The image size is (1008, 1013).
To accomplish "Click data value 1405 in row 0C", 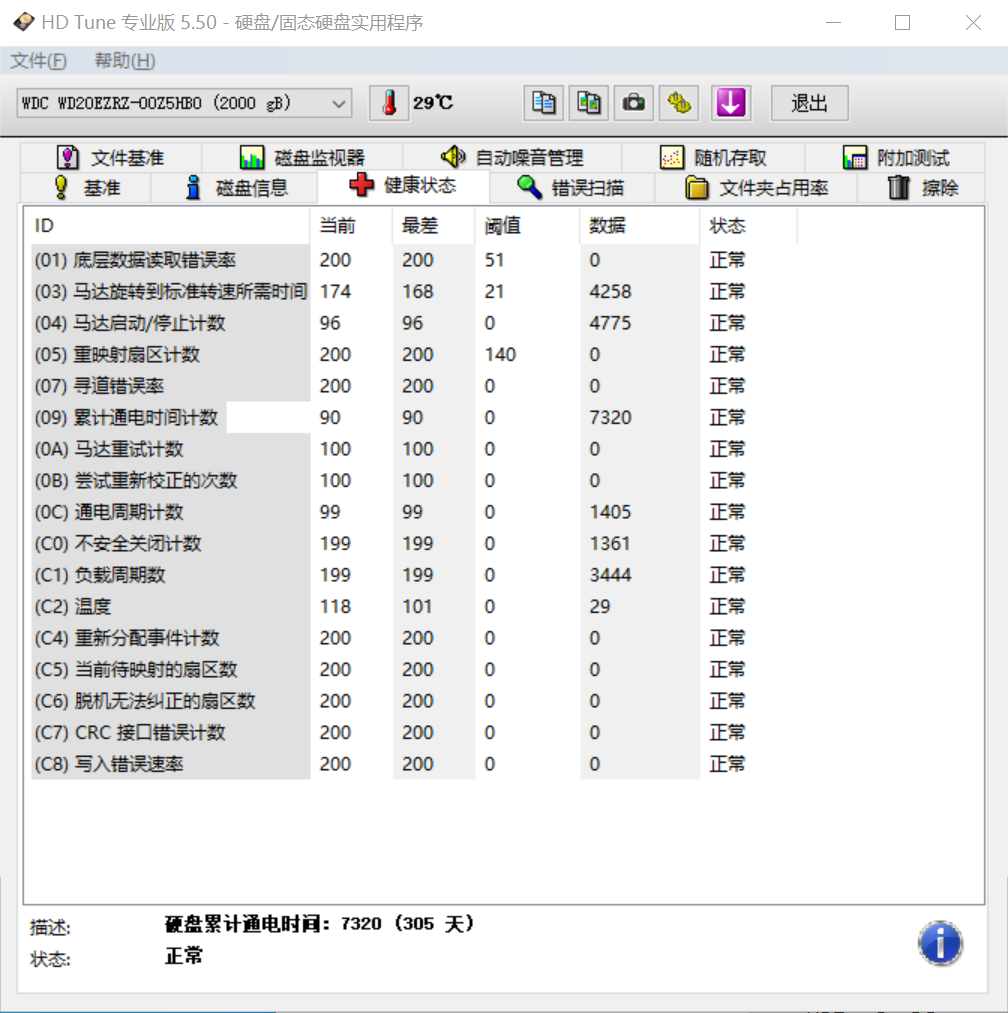I will [610, 512].
